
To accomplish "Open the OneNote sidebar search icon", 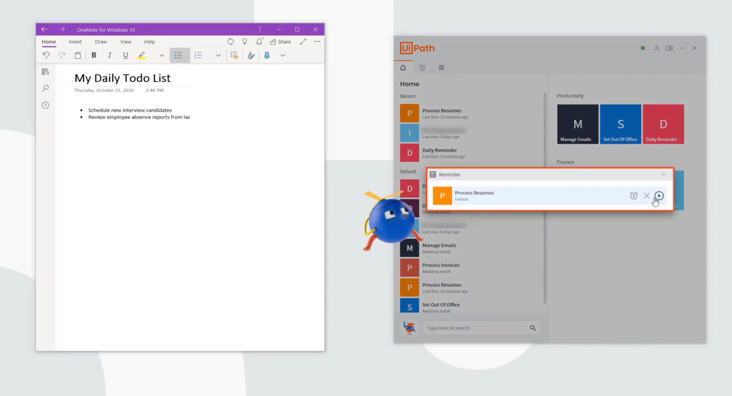I will pyautogui.click(x=45, y=88).
